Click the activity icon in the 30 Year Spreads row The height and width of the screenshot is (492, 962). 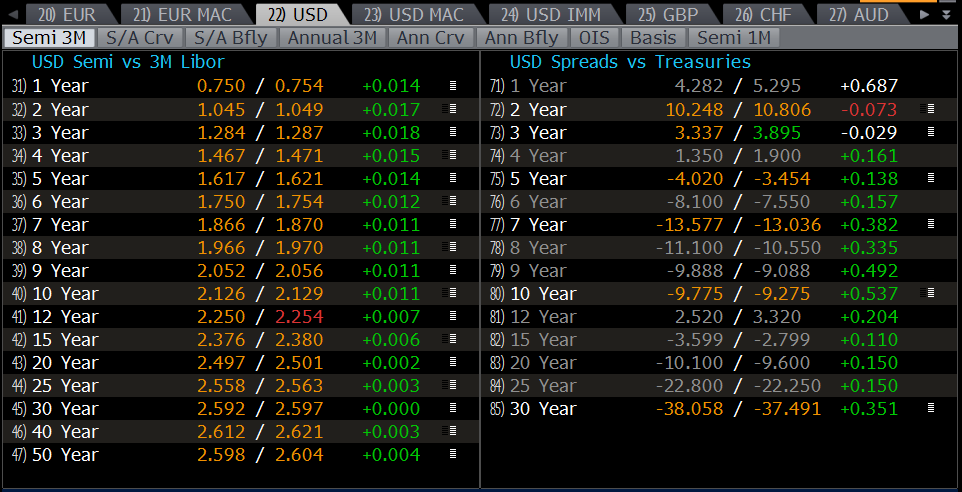click(x=931, y=408)
